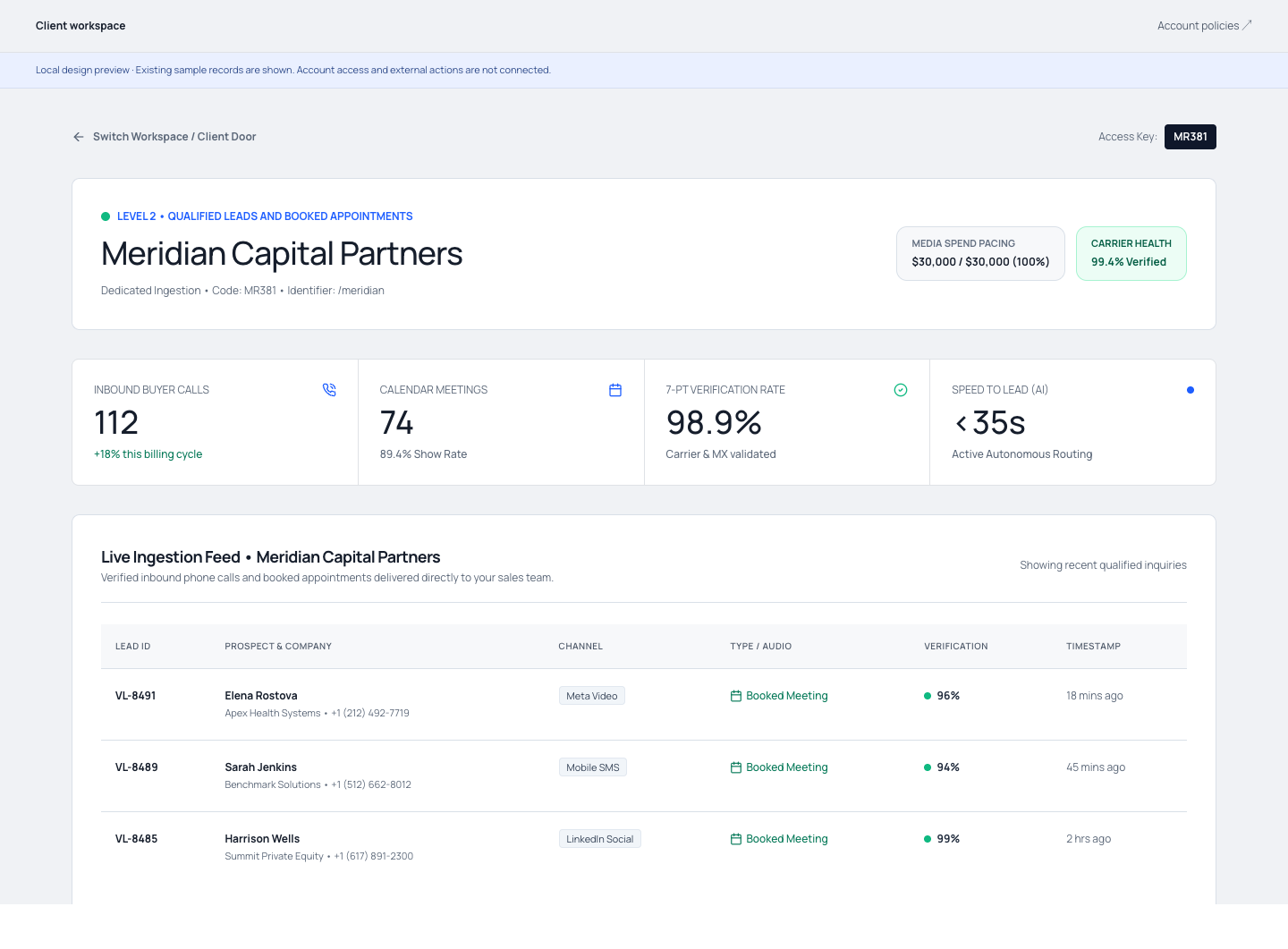Click the LEAD ID column header

133,647
